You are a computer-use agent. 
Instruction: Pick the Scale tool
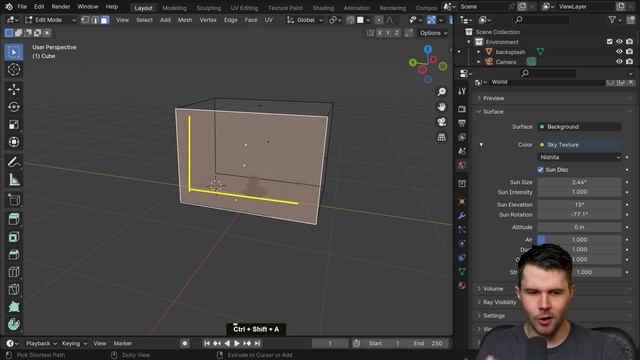(x=13, y=124)
